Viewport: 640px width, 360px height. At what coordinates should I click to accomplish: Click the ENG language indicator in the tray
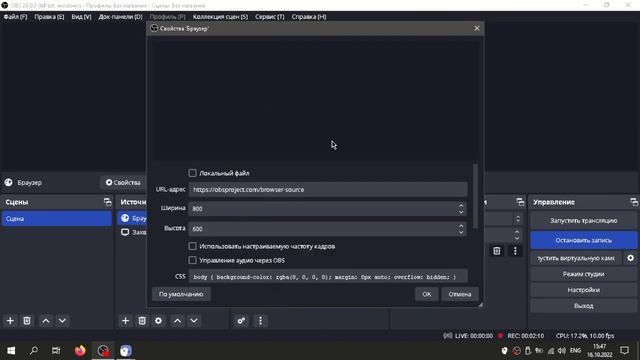[575, 351]
